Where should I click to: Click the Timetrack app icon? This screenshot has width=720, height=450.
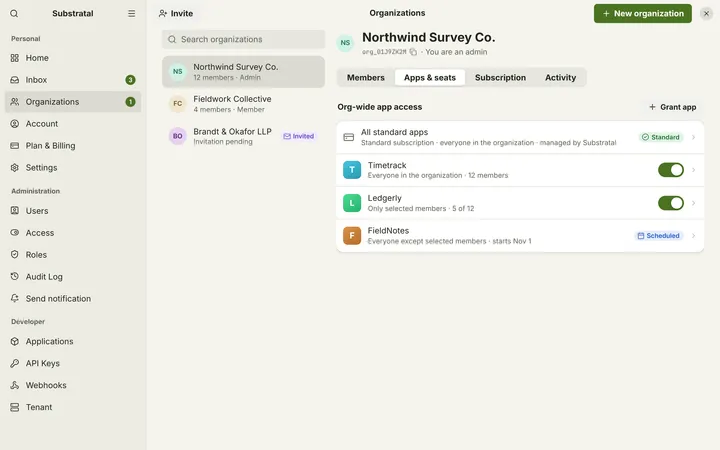(x=352, y=170)
